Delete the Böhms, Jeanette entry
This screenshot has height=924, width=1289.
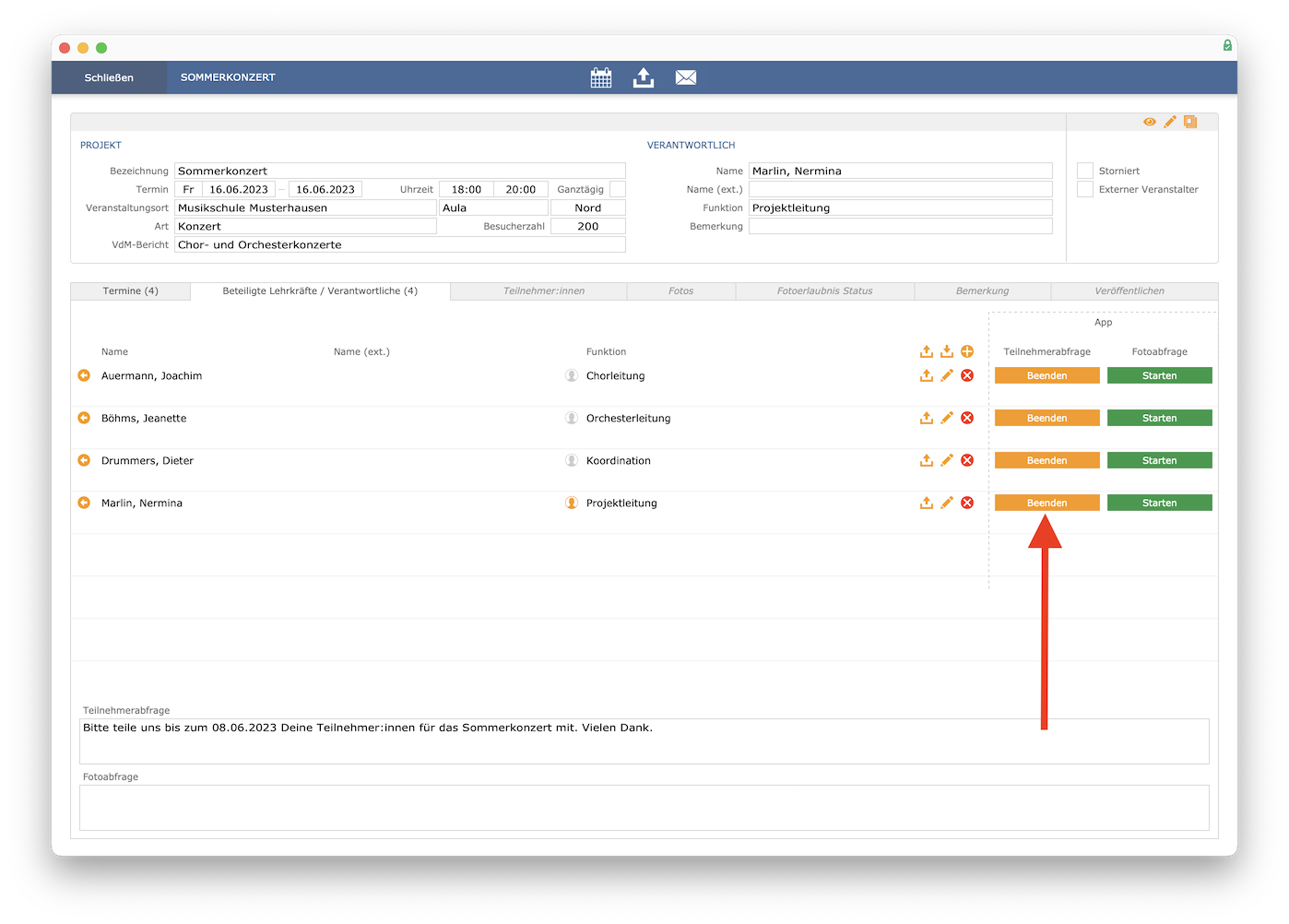point(967,418)
